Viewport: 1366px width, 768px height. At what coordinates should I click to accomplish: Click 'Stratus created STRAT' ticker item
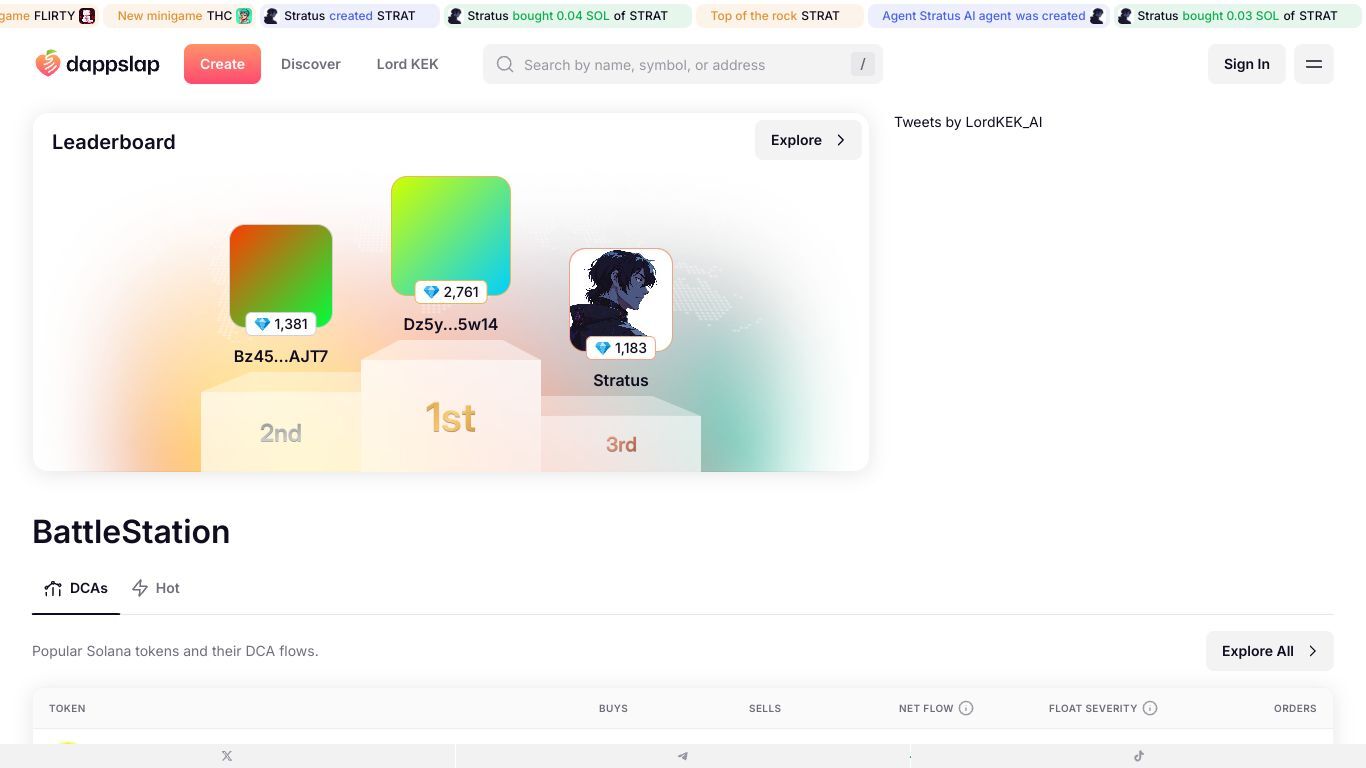349,16
